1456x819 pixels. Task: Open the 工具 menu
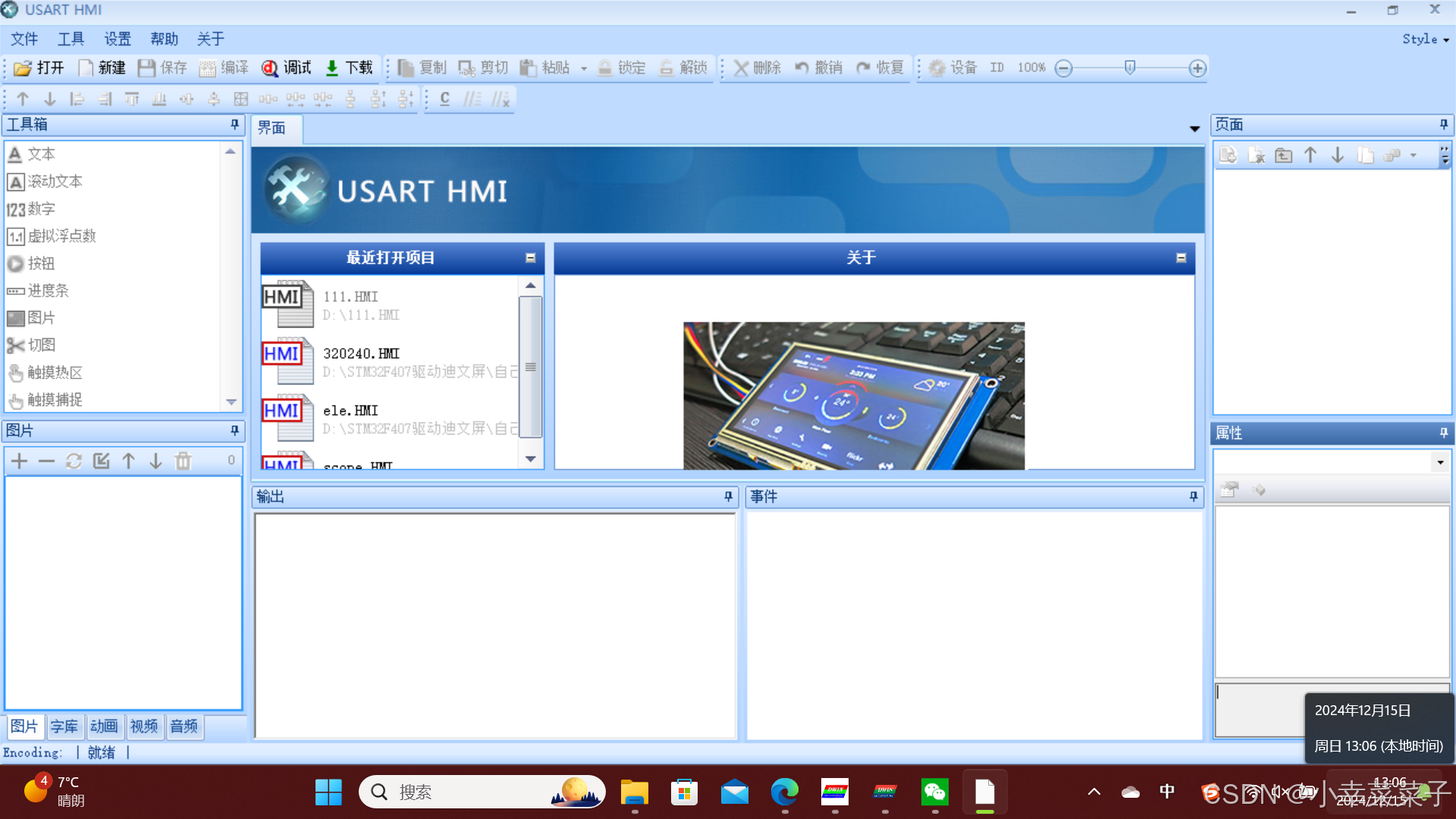(x=71, y=39)
